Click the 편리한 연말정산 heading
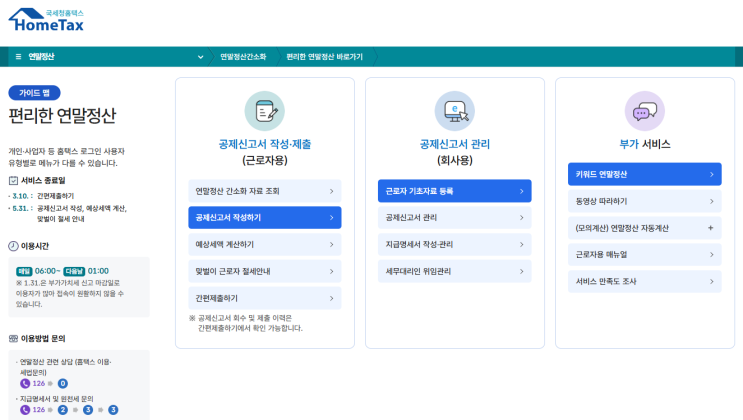 63,116
